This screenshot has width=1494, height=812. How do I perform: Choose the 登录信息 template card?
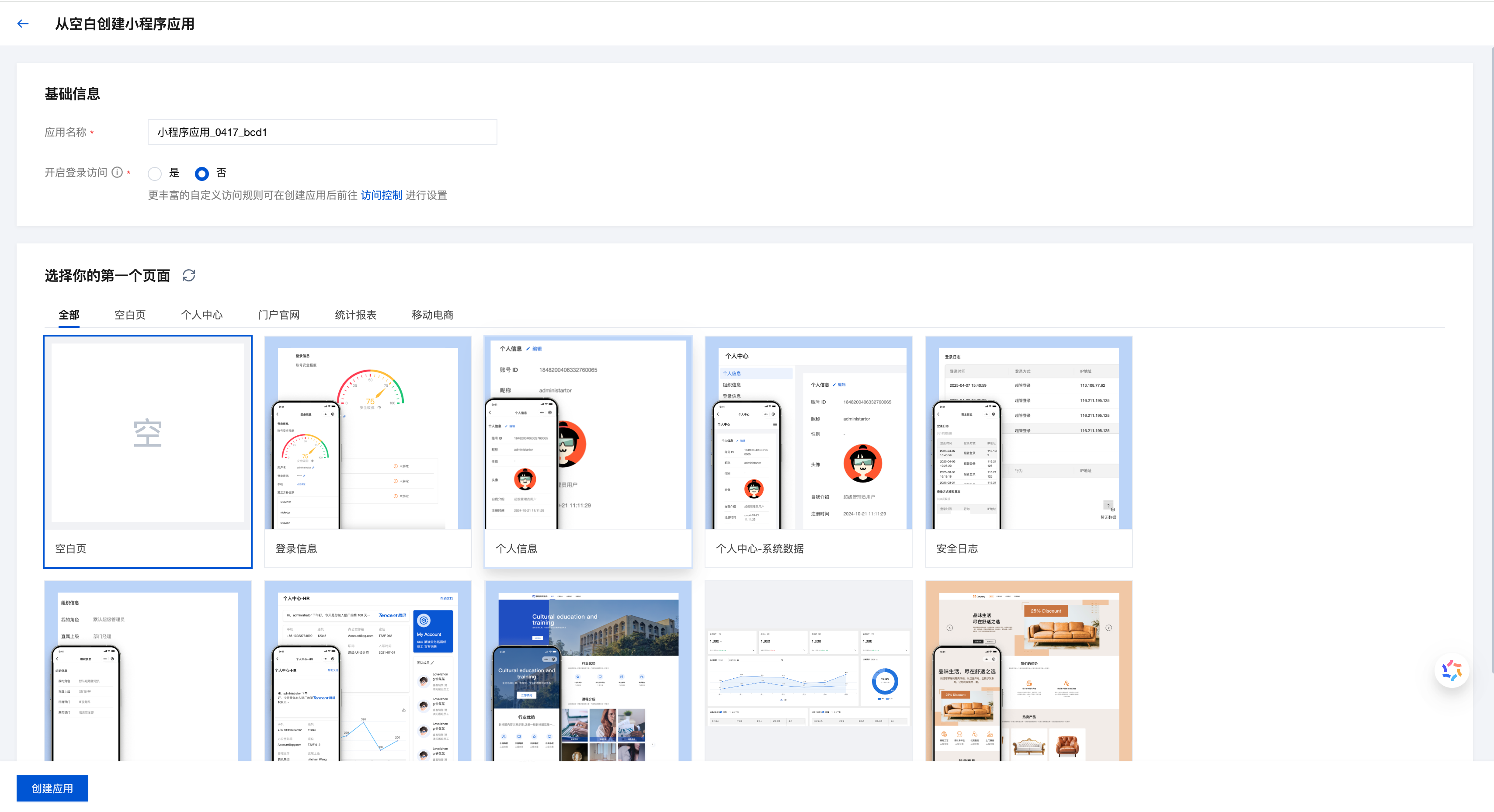[x=368, y=452]
